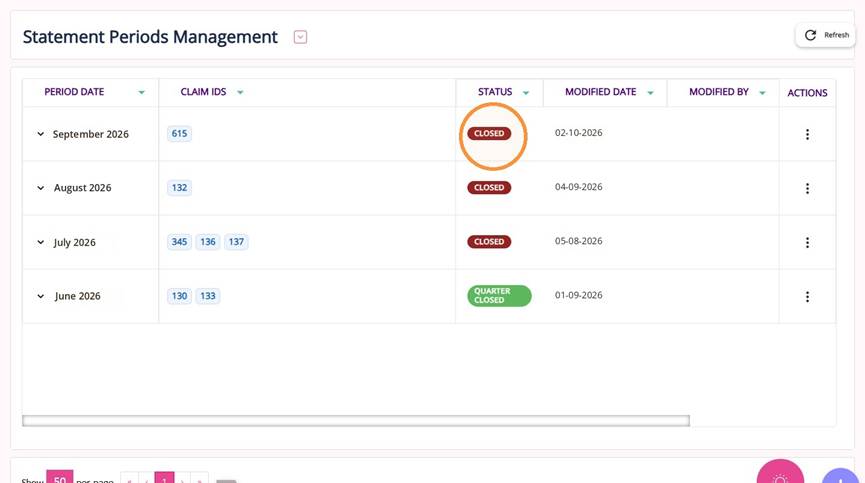Select claim ID 615 chip

(x=179, y=133)
